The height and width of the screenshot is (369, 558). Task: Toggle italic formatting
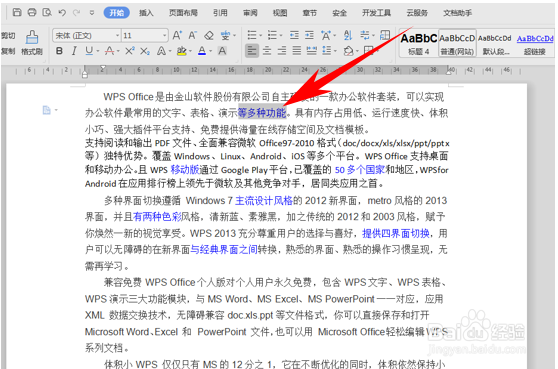74,51
